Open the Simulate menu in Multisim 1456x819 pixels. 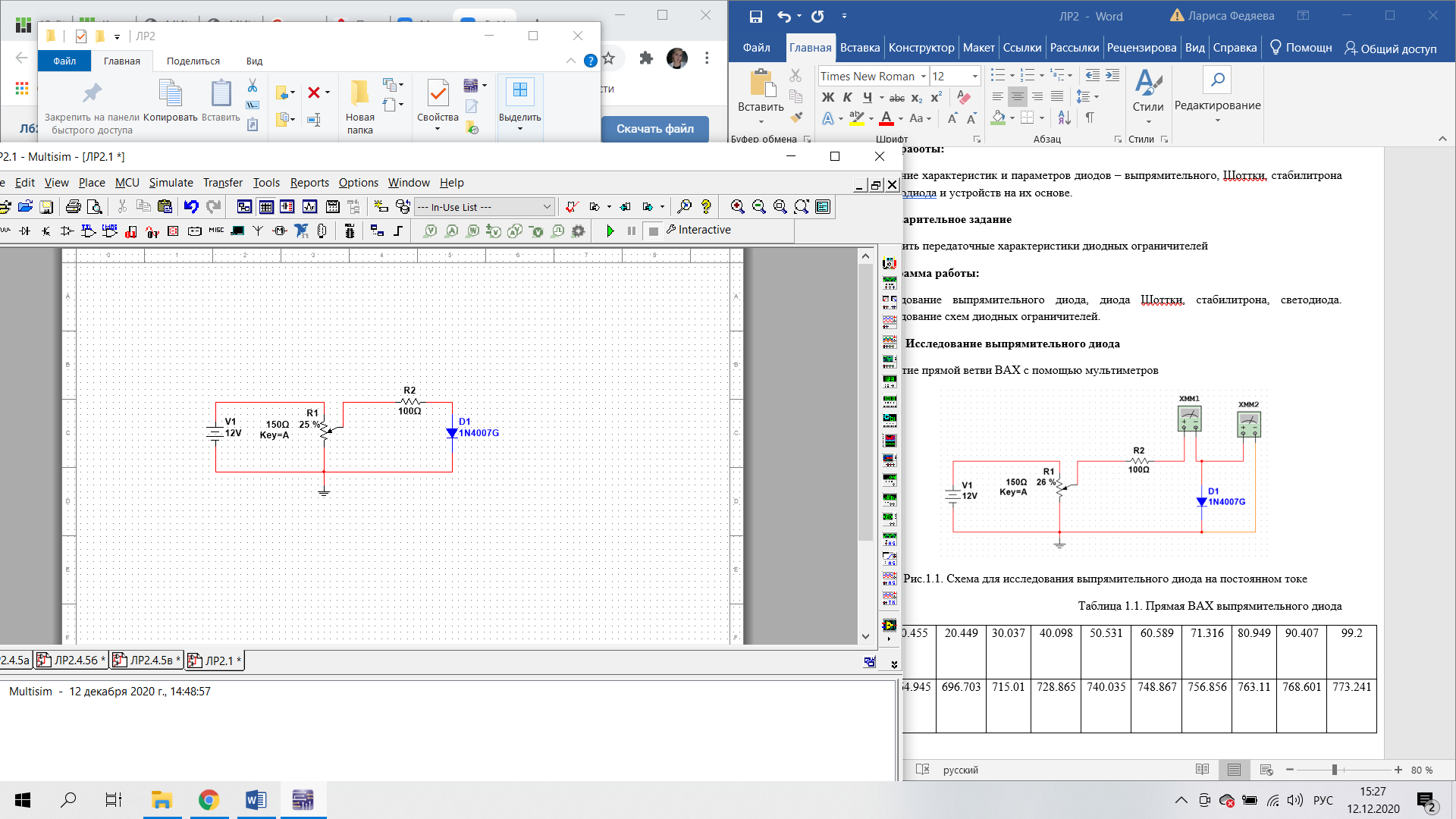(171, 183)
